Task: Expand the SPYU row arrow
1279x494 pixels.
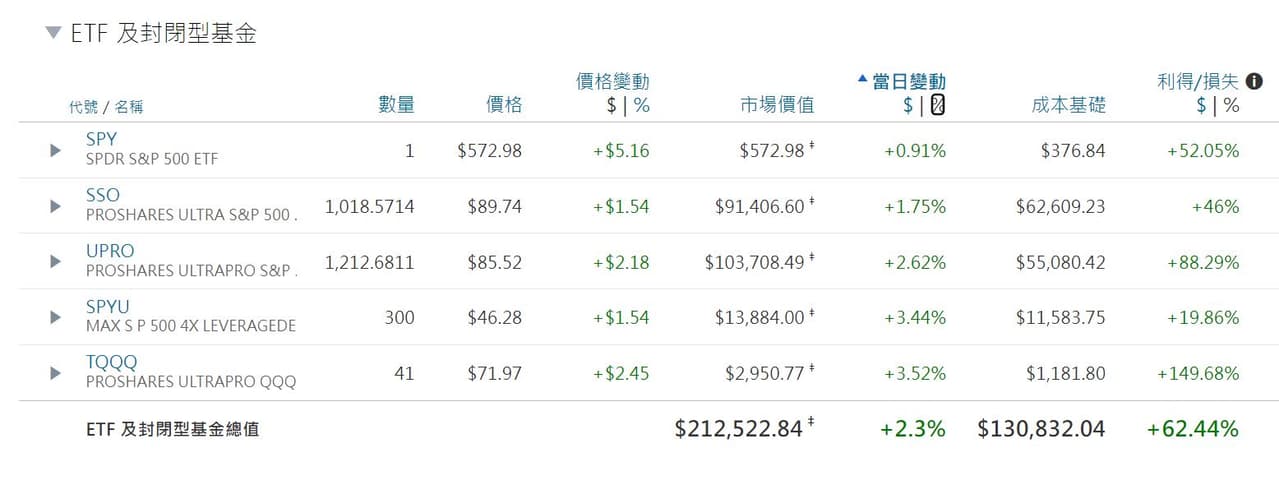Action: [56, 317]
